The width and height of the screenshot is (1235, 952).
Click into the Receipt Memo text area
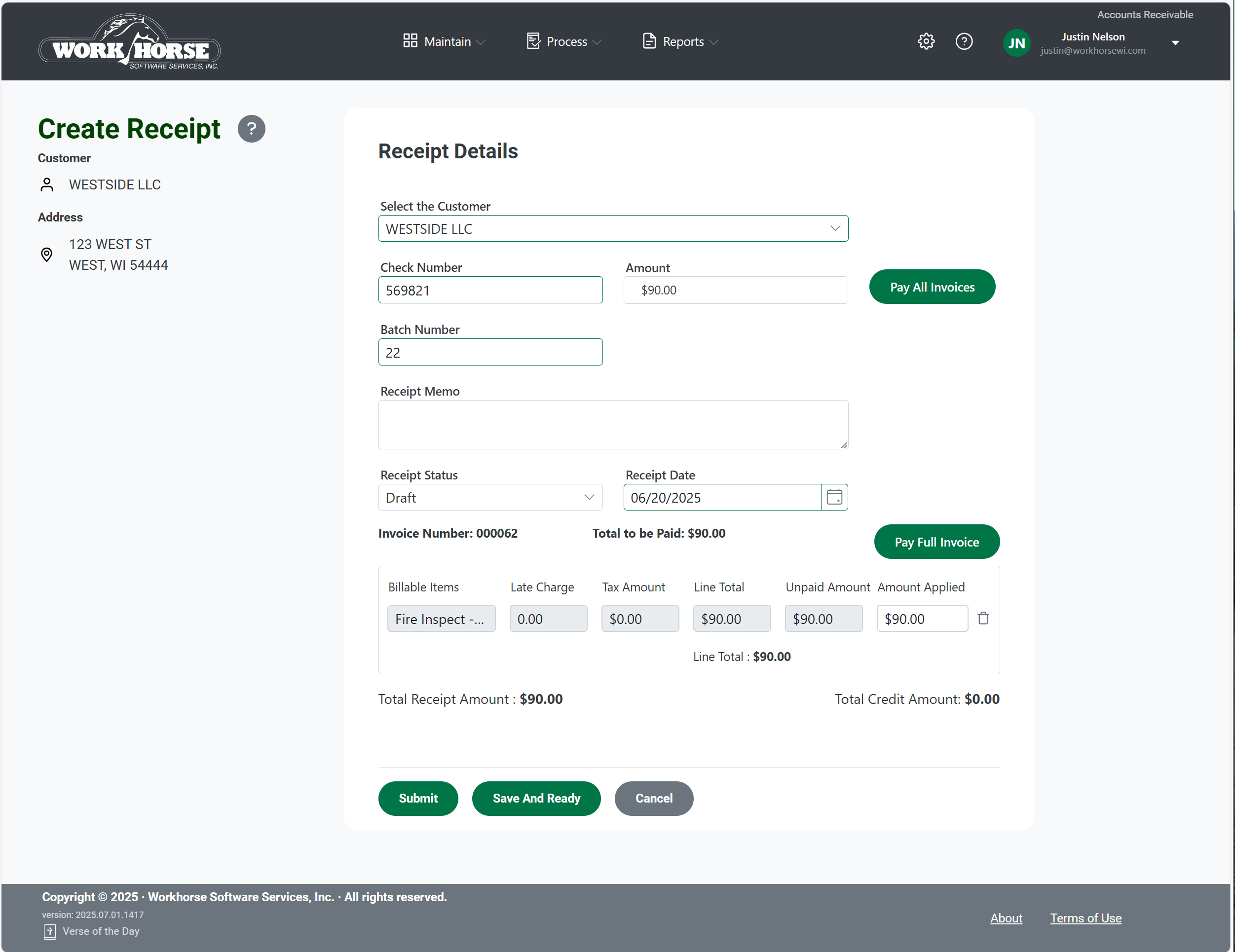pos(613,425)
